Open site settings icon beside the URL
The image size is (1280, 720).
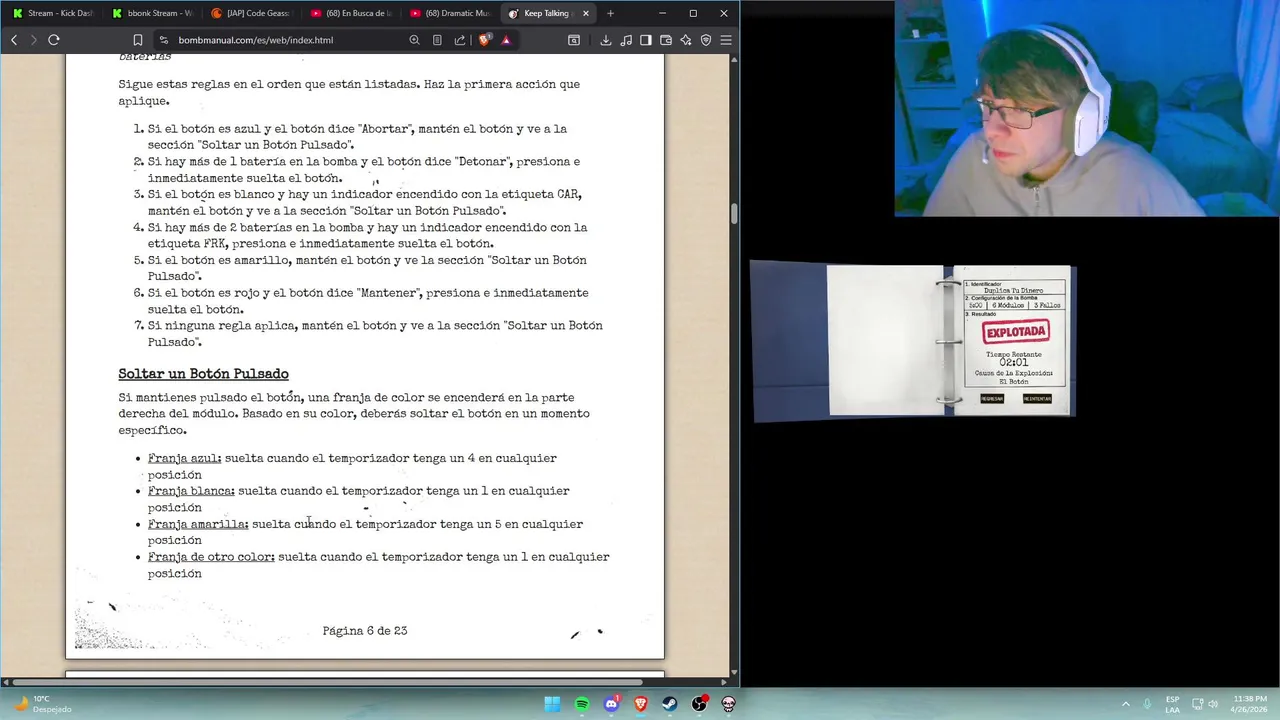coord(164,40)
